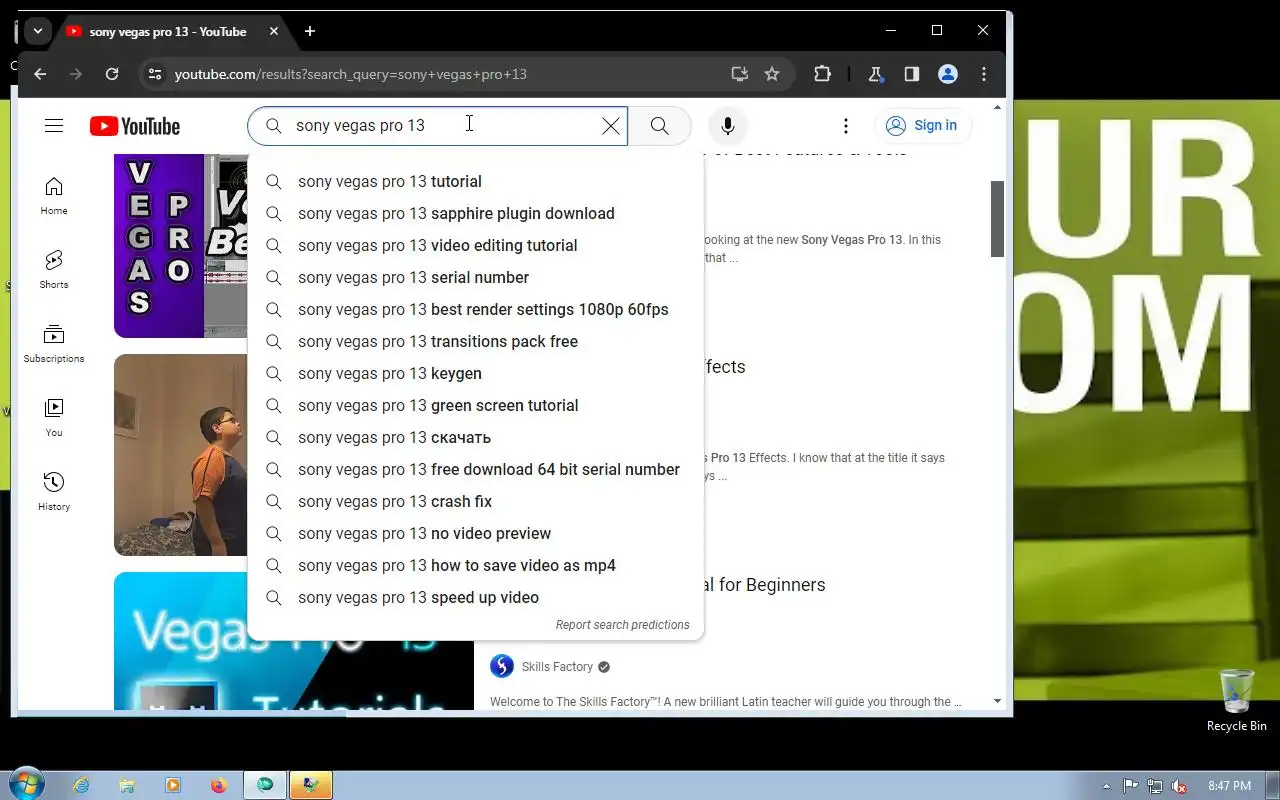Choose suggestion 'crash fix'
This screenshot has height=800, width=1280.
pyautogui.click(x=475, y=501)
